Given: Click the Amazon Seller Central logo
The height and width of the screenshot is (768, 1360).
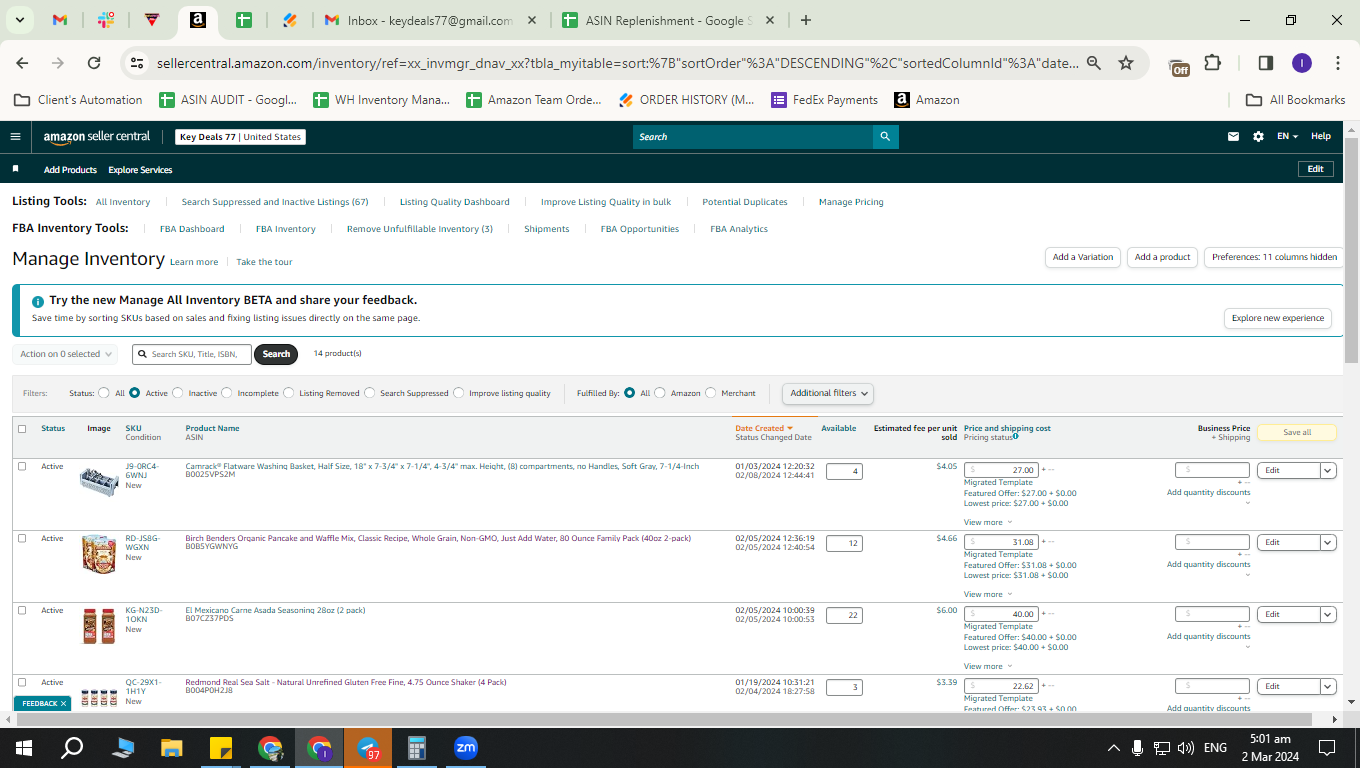Looking at the screenshot, I should (97, 137).
